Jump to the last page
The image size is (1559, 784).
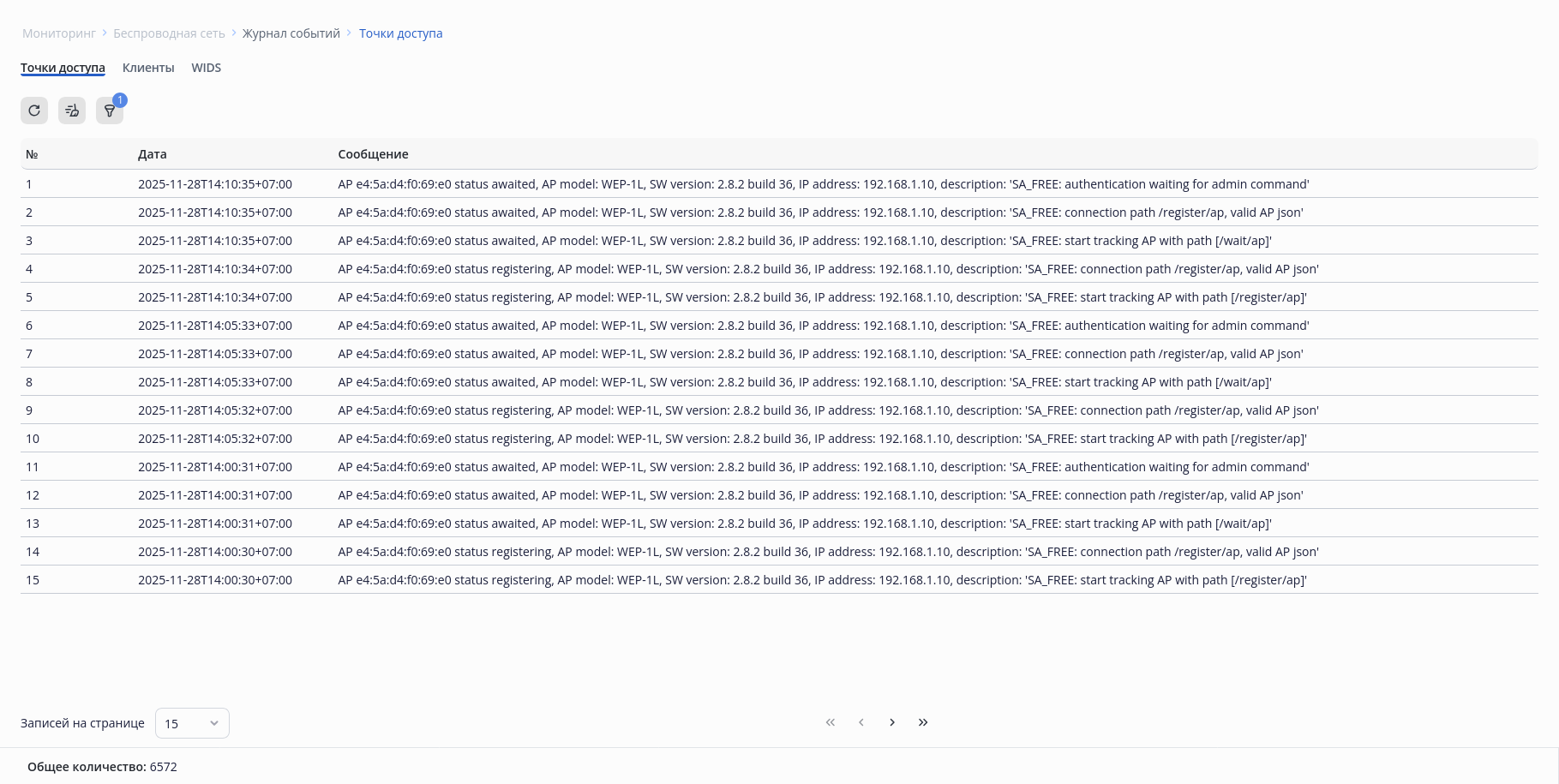[x=923, y=722]
